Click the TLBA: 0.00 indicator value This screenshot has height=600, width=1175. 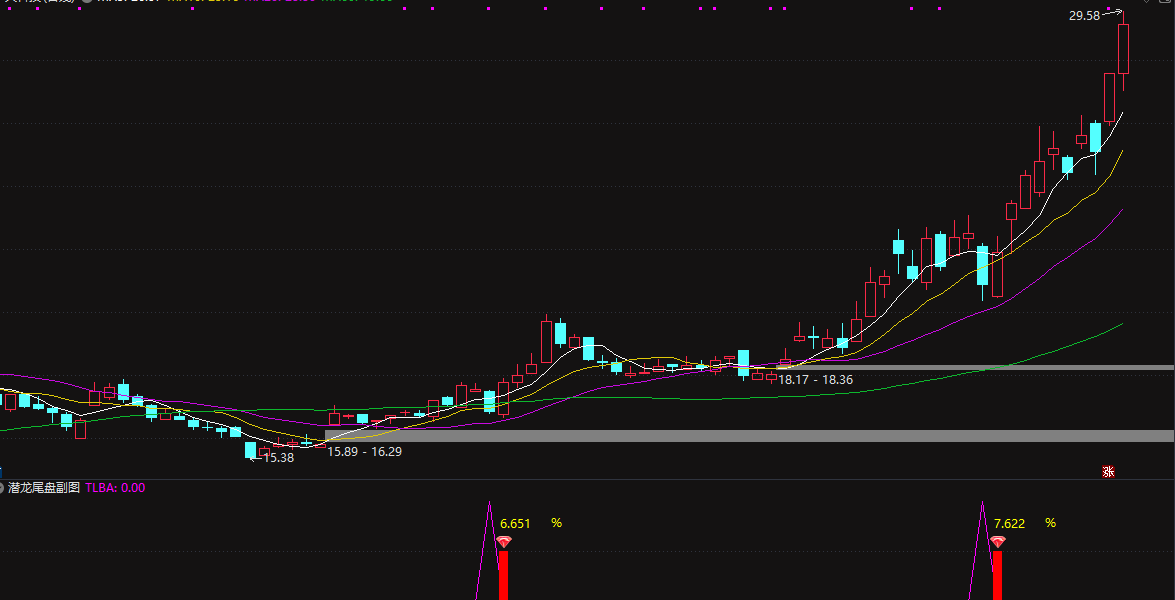pos(115,488)
